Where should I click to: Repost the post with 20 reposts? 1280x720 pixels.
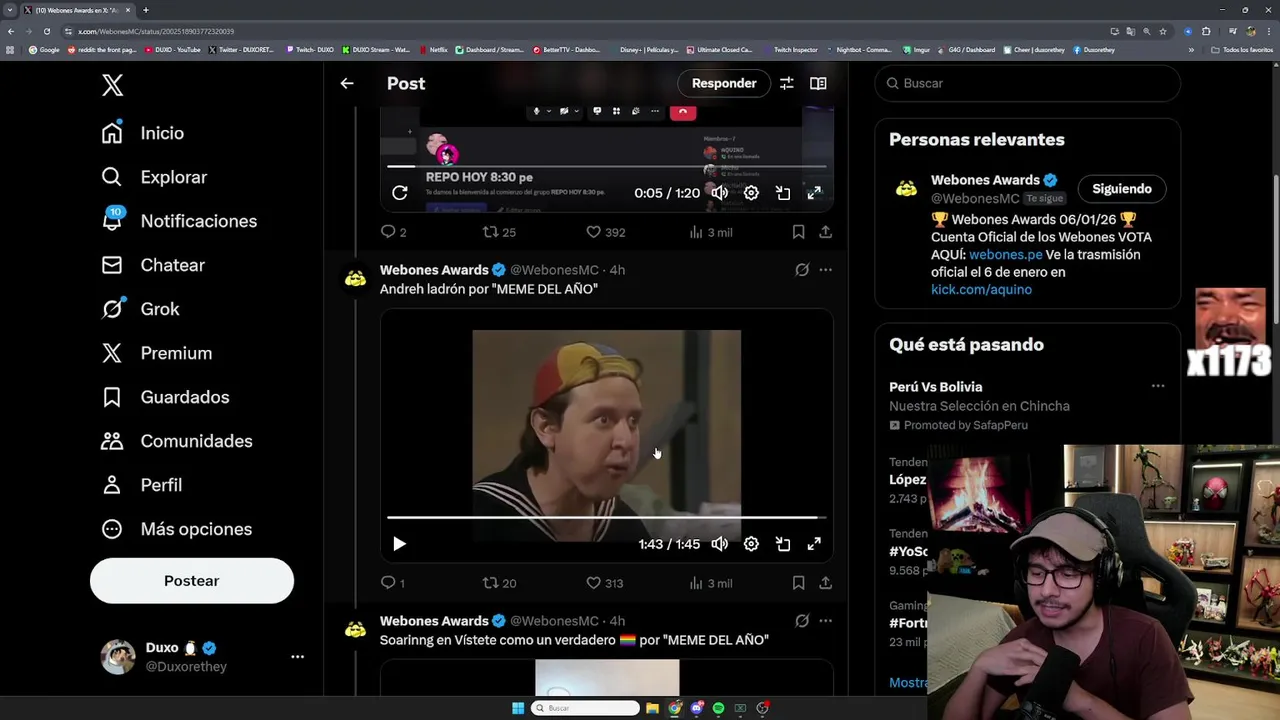click(x=499, y=583)
